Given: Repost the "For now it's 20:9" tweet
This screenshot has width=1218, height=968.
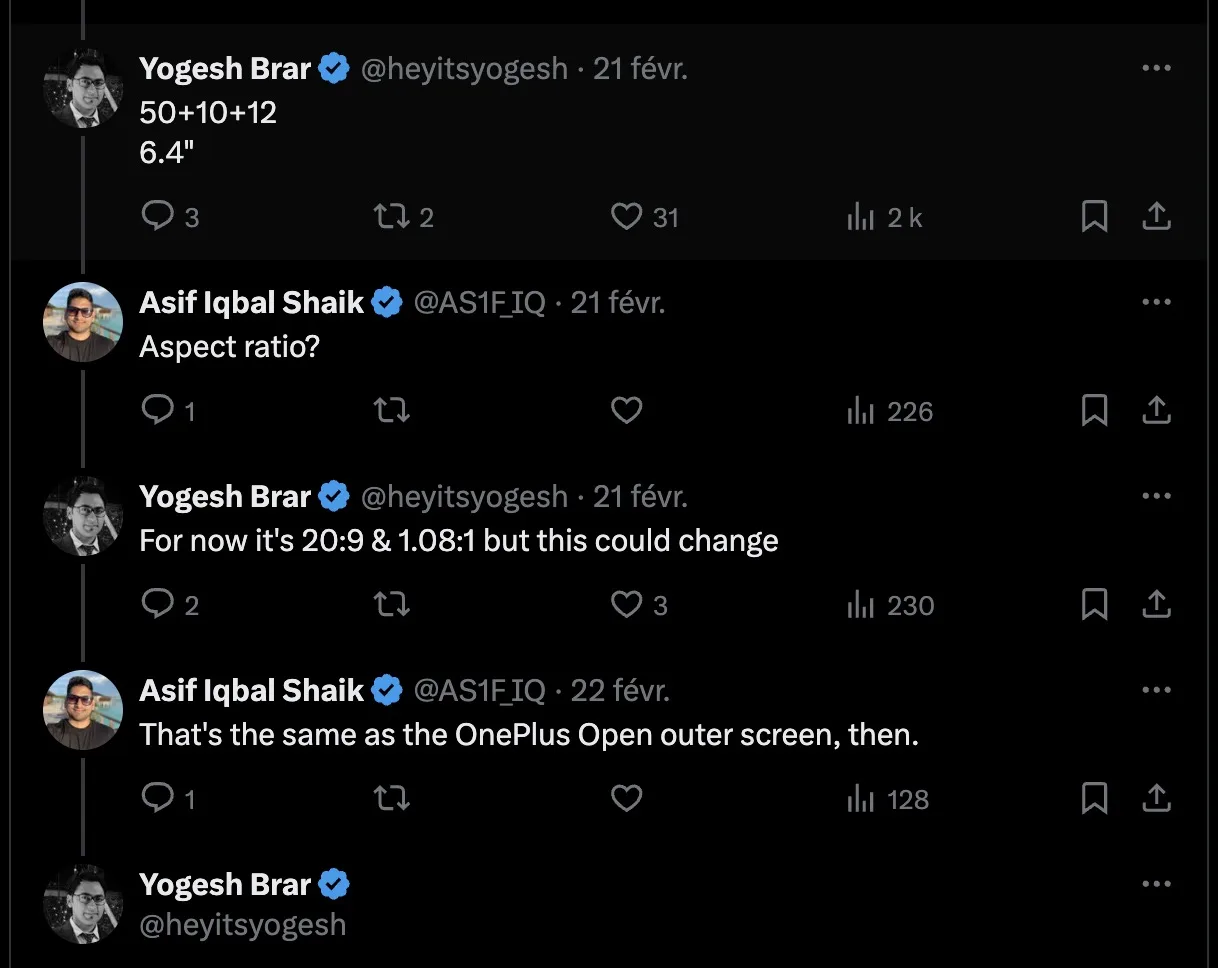Looking at the screenshot, I should pyautogui.click(x=390, y=604).
